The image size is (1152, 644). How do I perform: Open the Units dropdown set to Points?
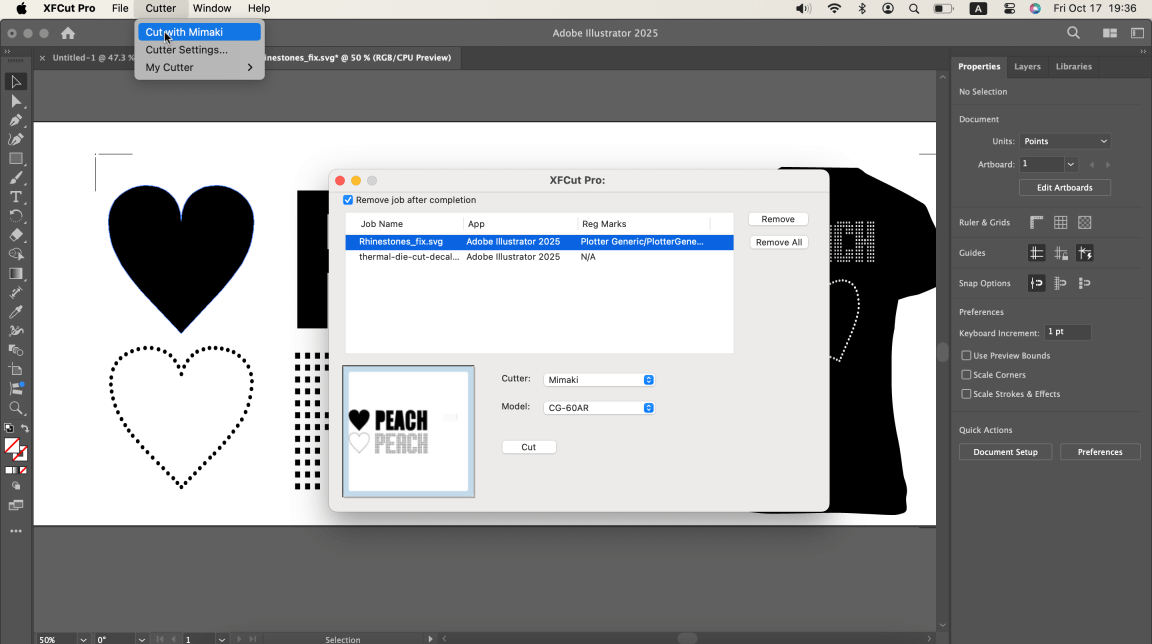1065,141
